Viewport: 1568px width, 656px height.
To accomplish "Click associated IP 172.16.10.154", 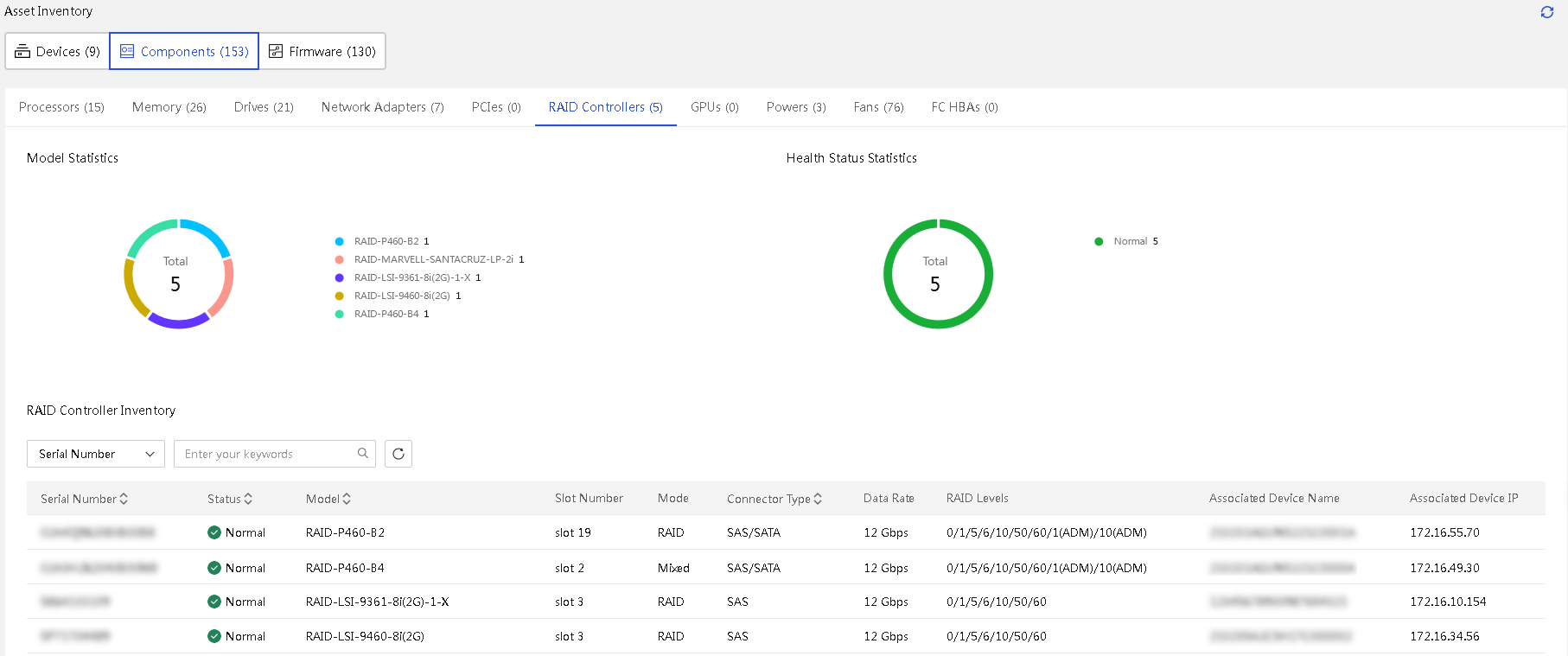I will (x=1448, y=602).
